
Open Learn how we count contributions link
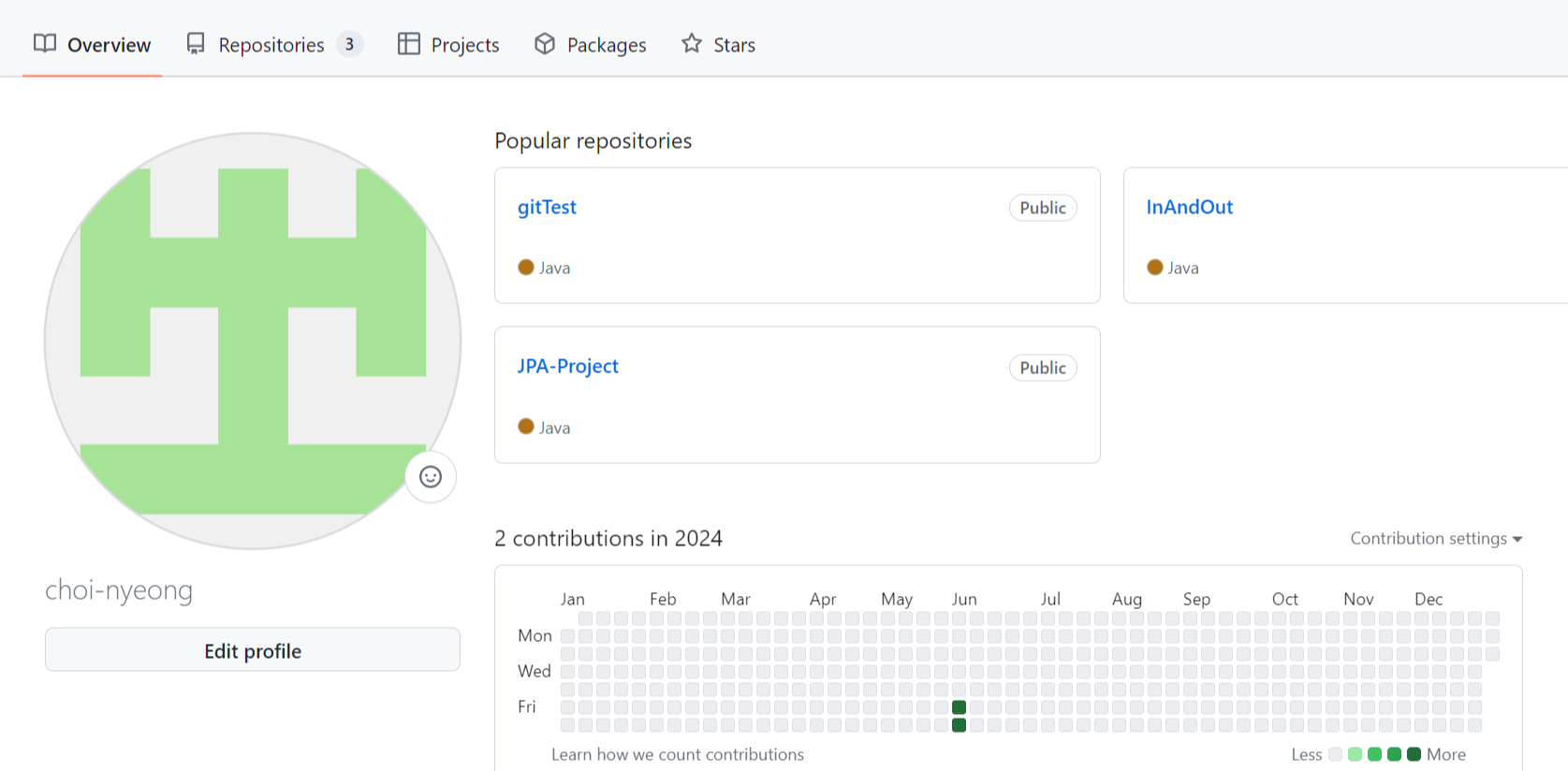pos(678,754)
